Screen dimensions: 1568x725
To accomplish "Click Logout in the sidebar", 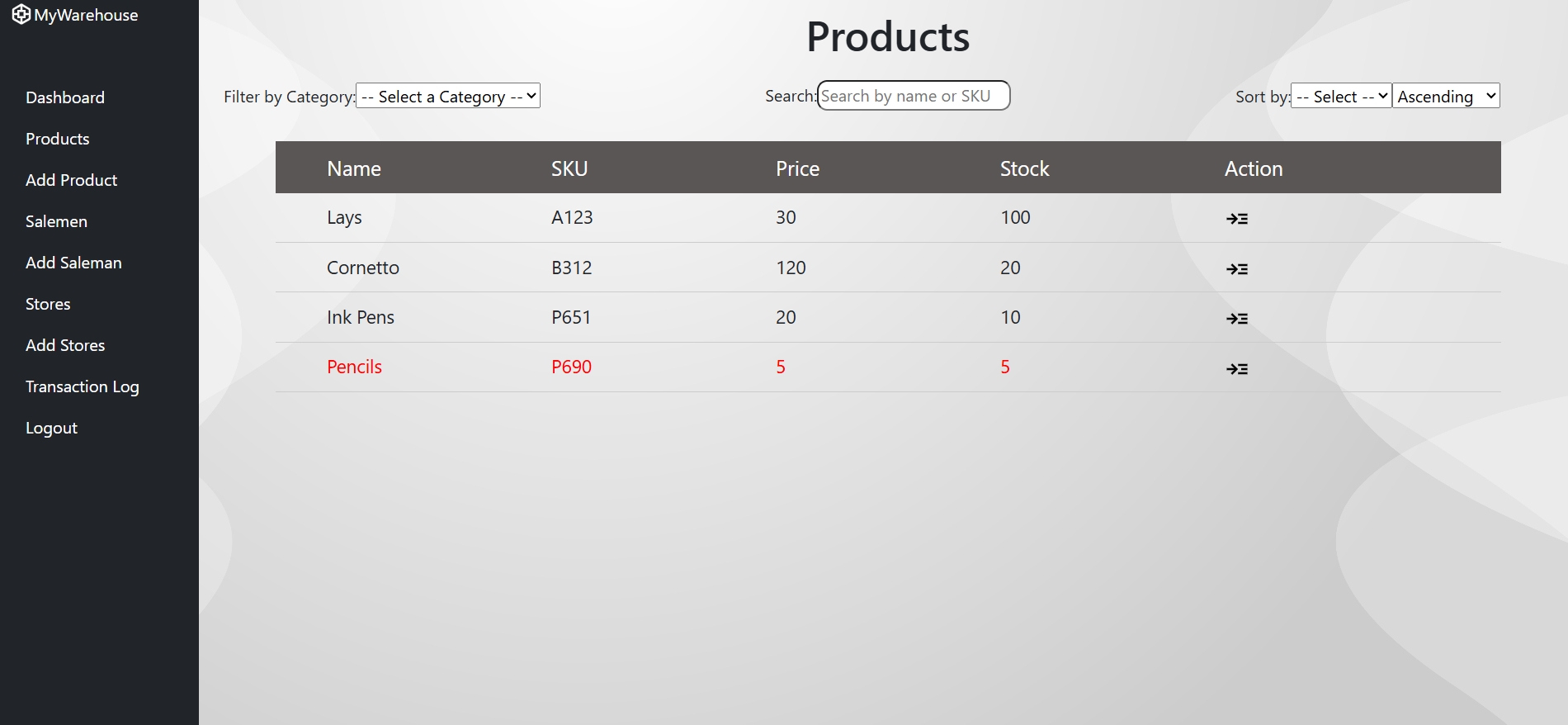I will tap(51, 428).
